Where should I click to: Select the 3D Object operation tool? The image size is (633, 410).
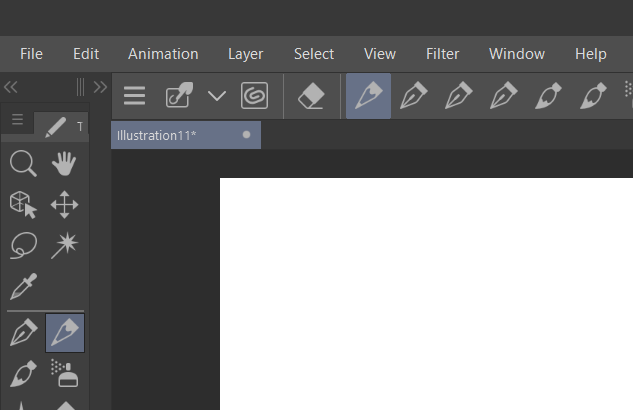pos(23,205)
